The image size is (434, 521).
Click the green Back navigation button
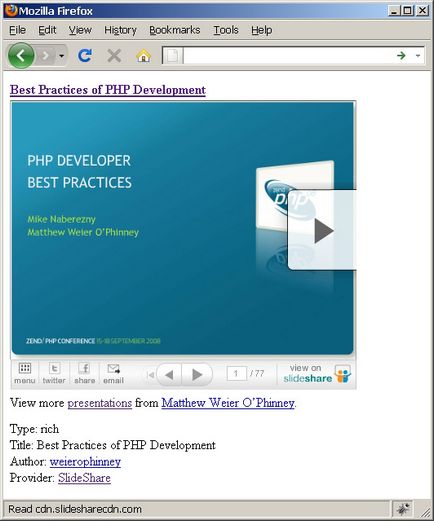(21, 56)
